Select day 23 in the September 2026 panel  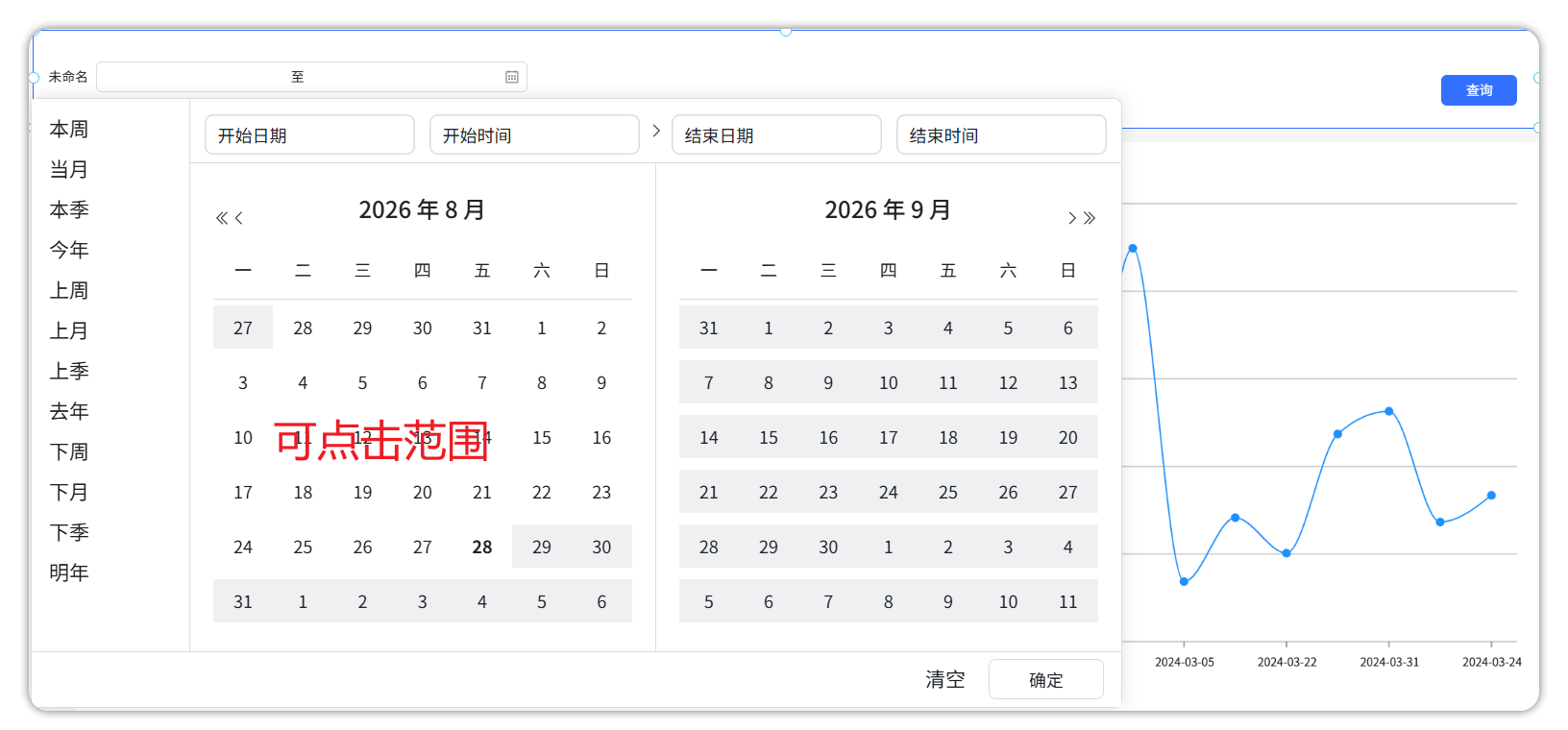(x=828, y=492)
